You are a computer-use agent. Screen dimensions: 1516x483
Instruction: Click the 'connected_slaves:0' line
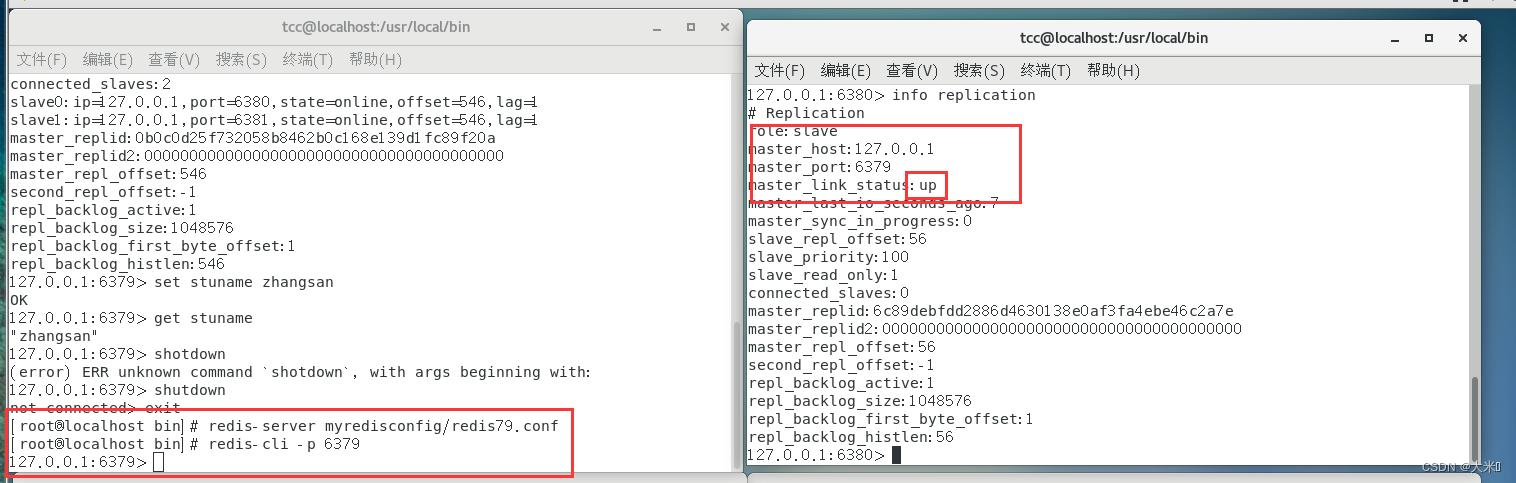tap(828, 293)
